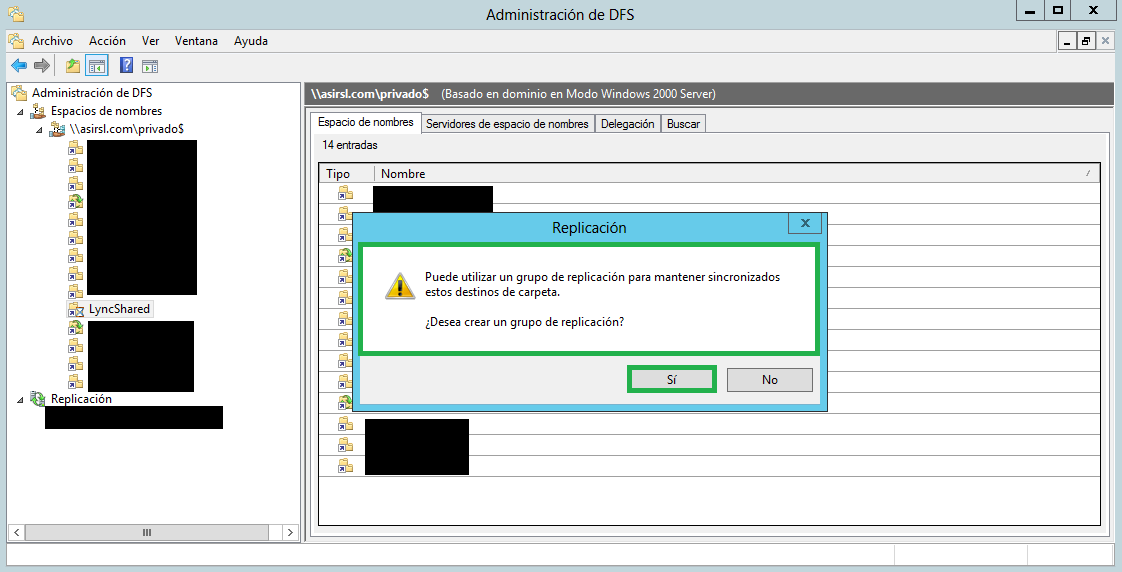The height and width of the screenshot is (572, 1122).
Task: Select Espacios de nombres tree item
Action: click(106, 111)
